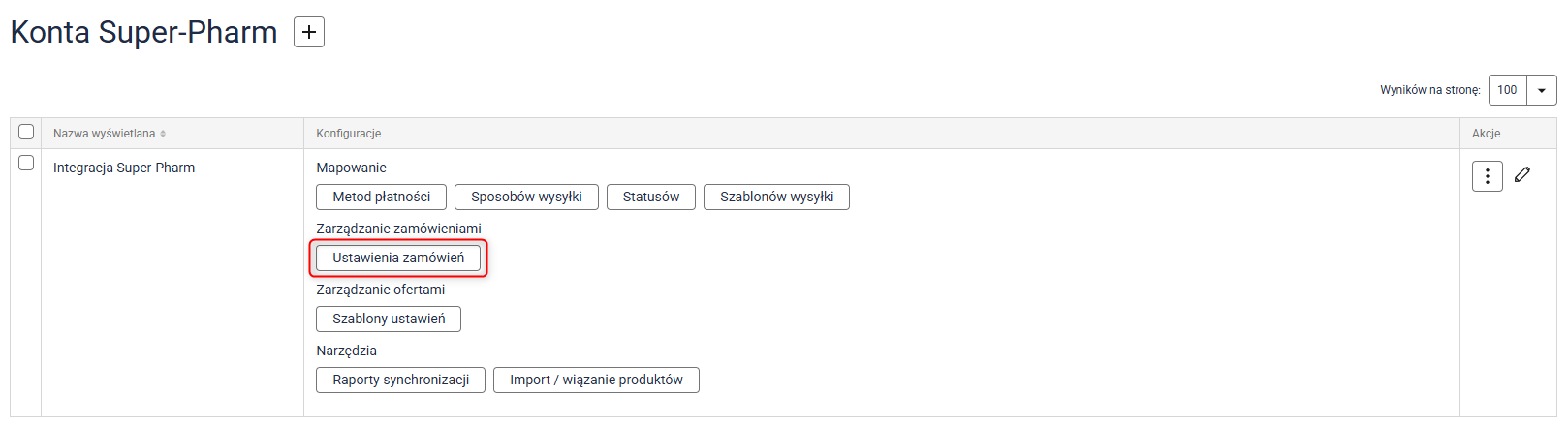
Task: Open Szablonów wysyłki mapping
Action: point(776,197)
